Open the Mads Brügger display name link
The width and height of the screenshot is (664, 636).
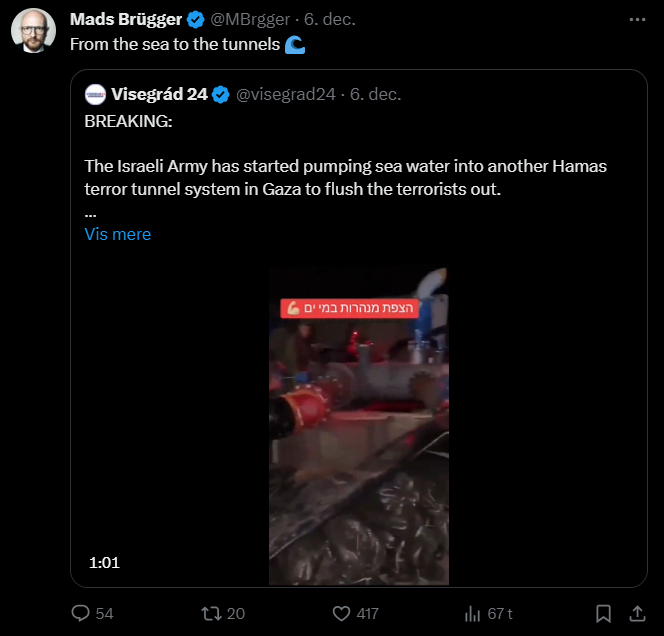pyautogui.click(x=126, y=20)
